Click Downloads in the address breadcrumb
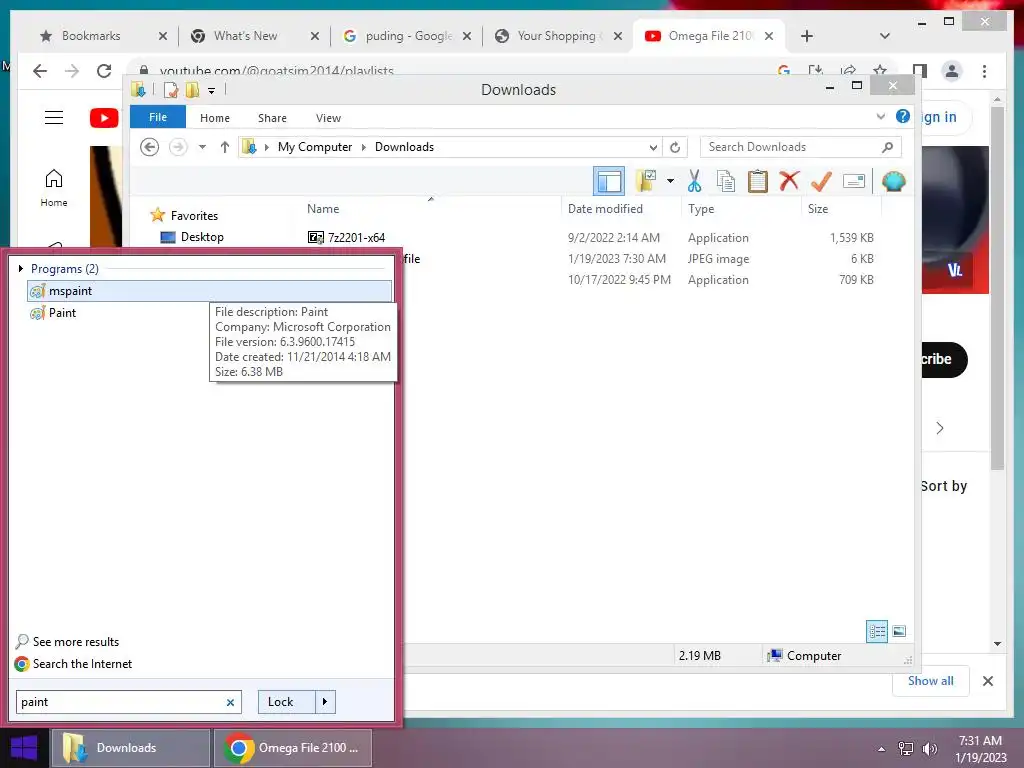 404,147
